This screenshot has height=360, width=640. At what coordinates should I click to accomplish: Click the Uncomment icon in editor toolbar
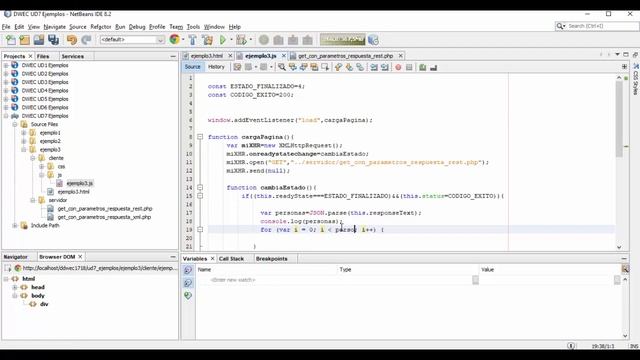tap(433, 67)
